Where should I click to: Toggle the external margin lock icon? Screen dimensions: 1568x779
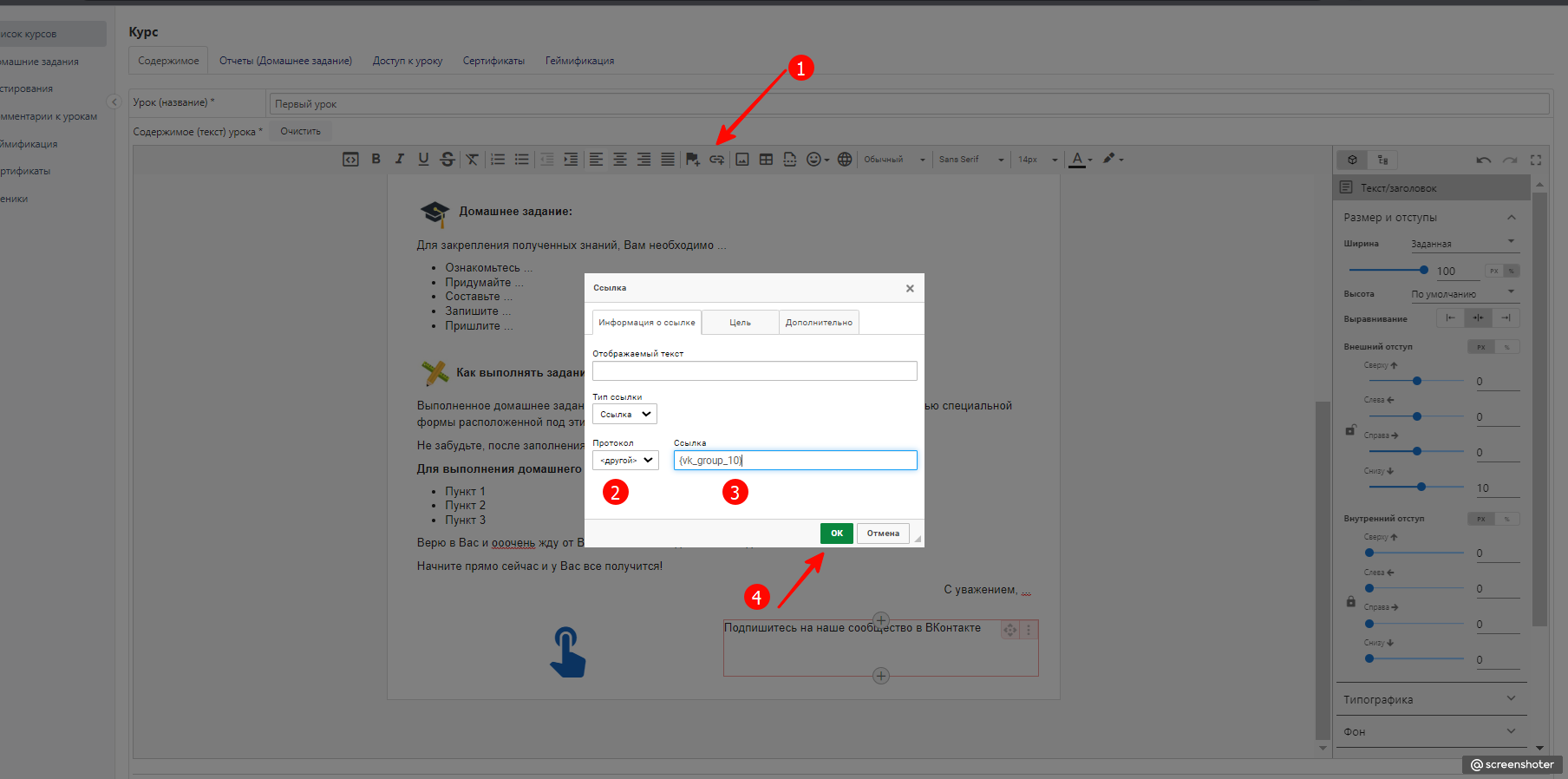[1350, 429]
